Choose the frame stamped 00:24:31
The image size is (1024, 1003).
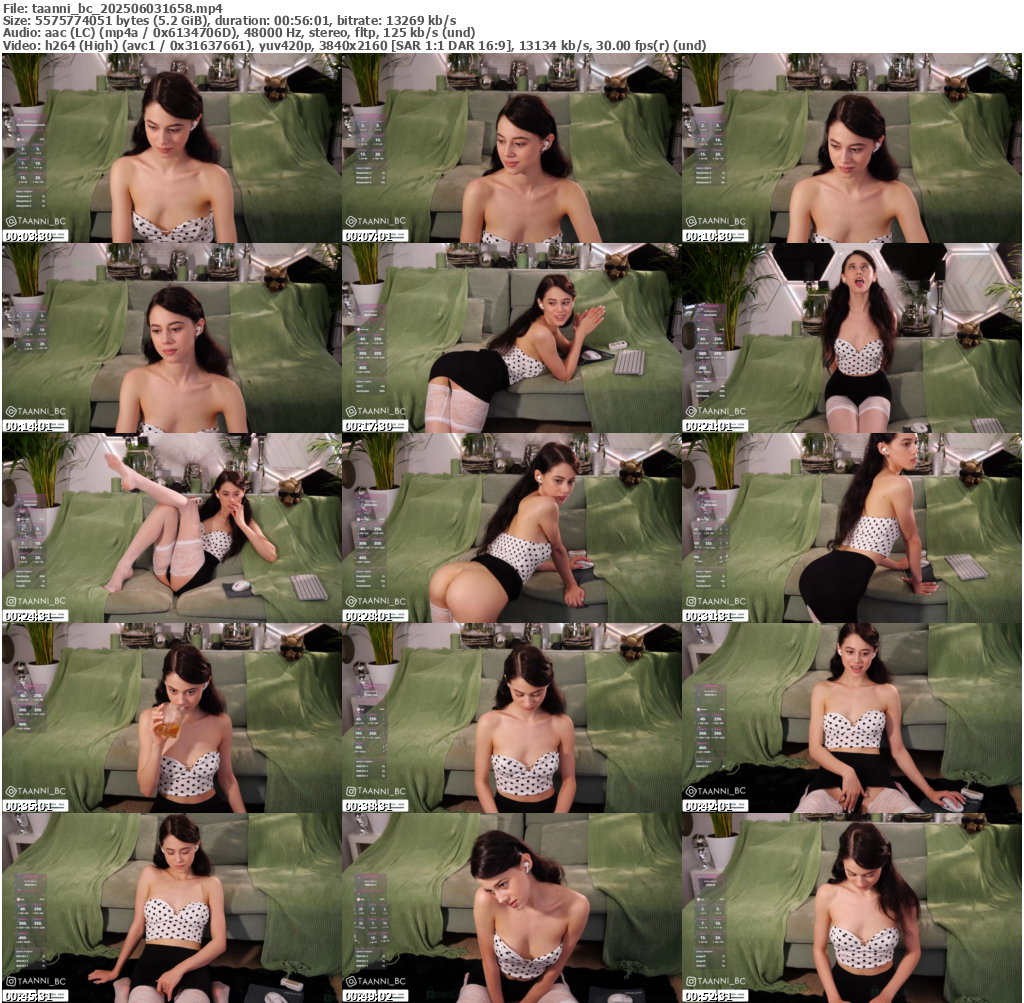click(x=172, y=528)
